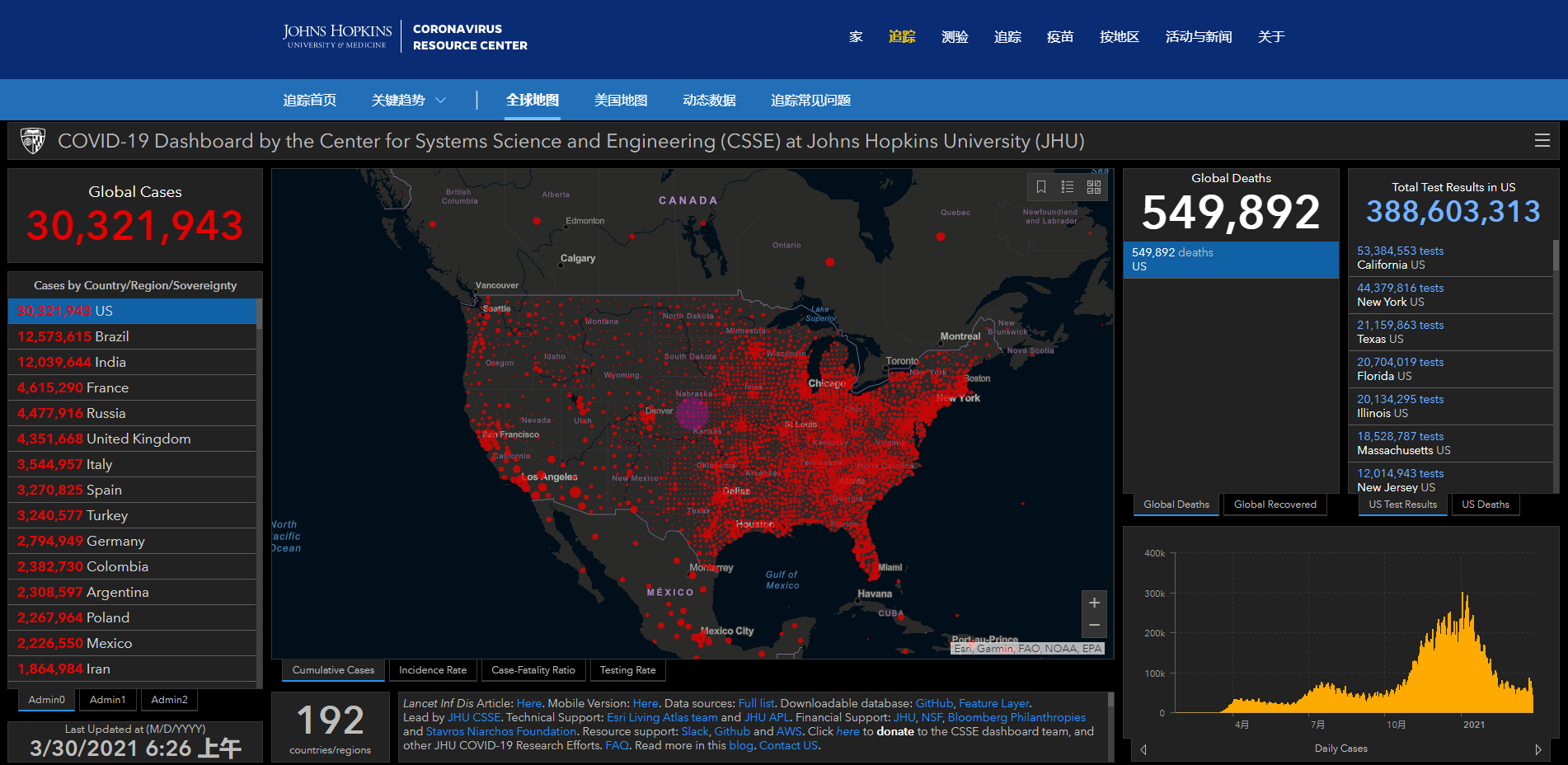1568x765 pixels.
Task: Open the 测验 nav item
Action: click(955, 37)
